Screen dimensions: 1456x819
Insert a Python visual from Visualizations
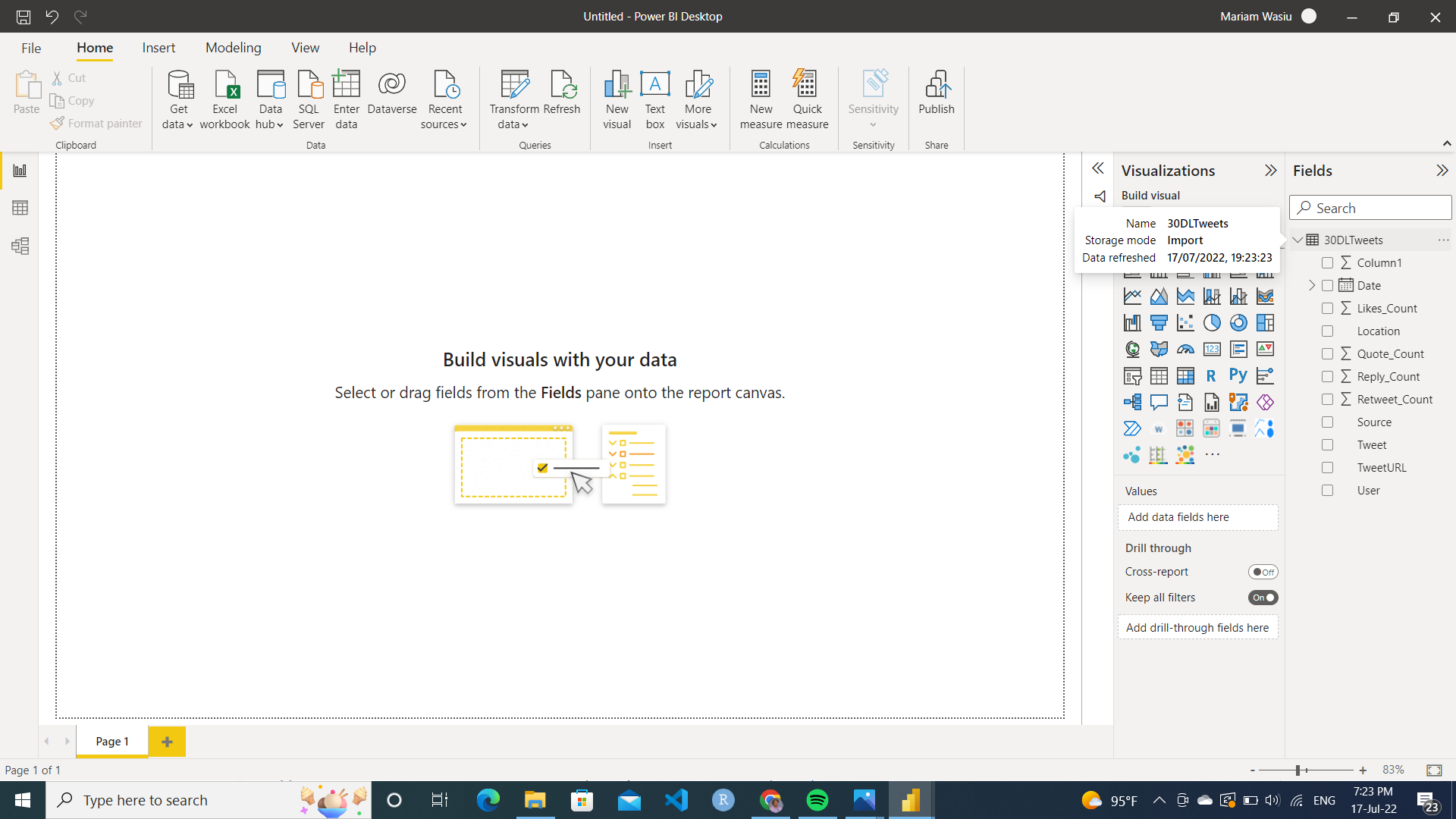1238,375
